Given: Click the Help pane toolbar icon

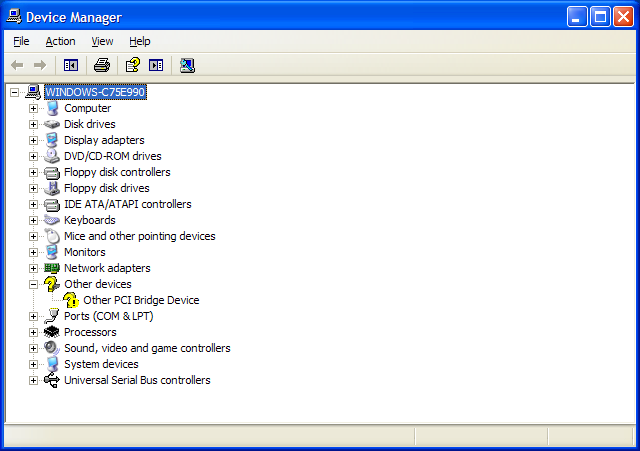Looking at the screenshot, I should click(x=156, y=65).
